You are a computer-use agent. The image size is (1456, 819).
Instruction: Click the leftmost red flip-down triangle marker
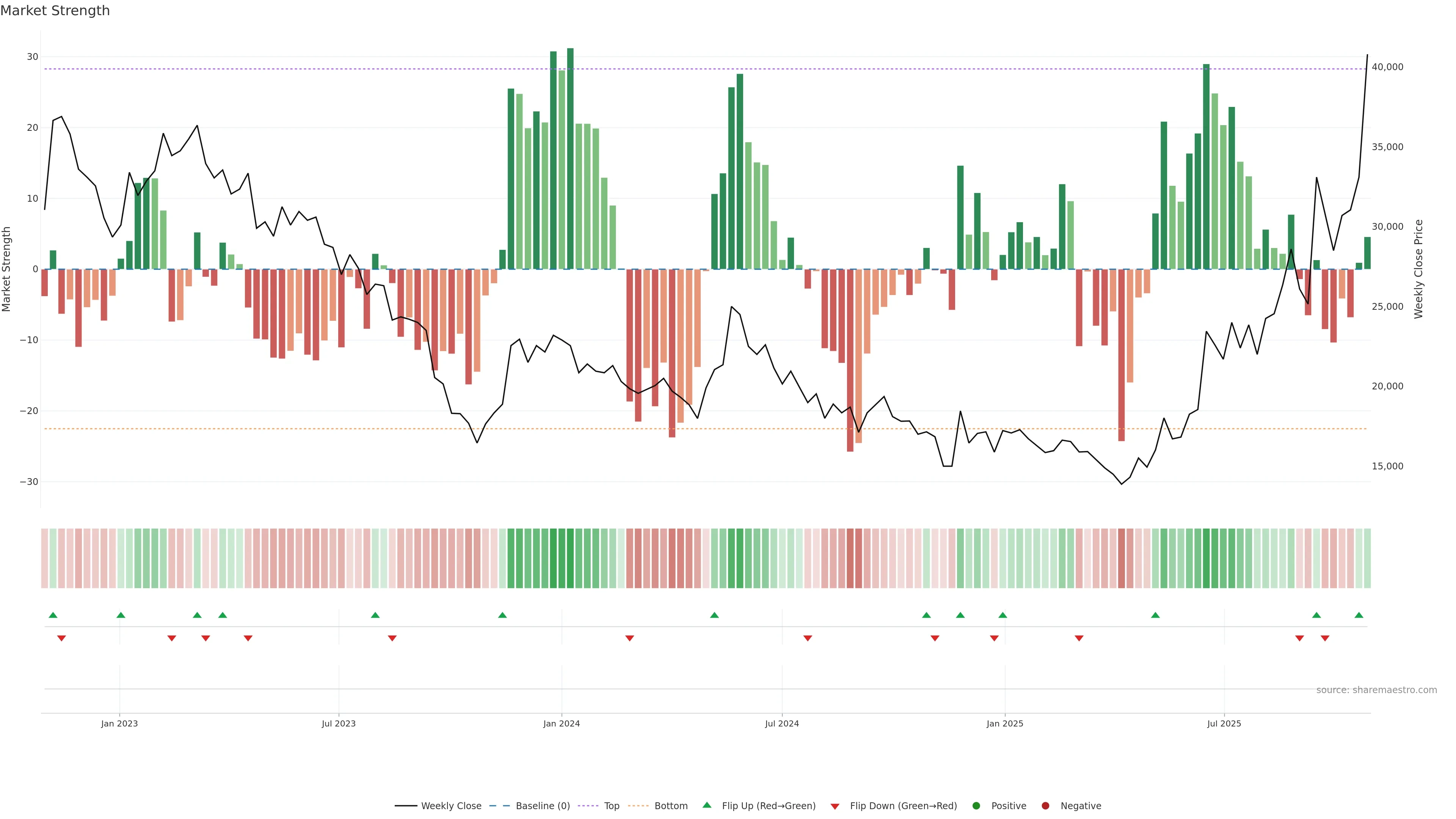[x=61, y=638]
